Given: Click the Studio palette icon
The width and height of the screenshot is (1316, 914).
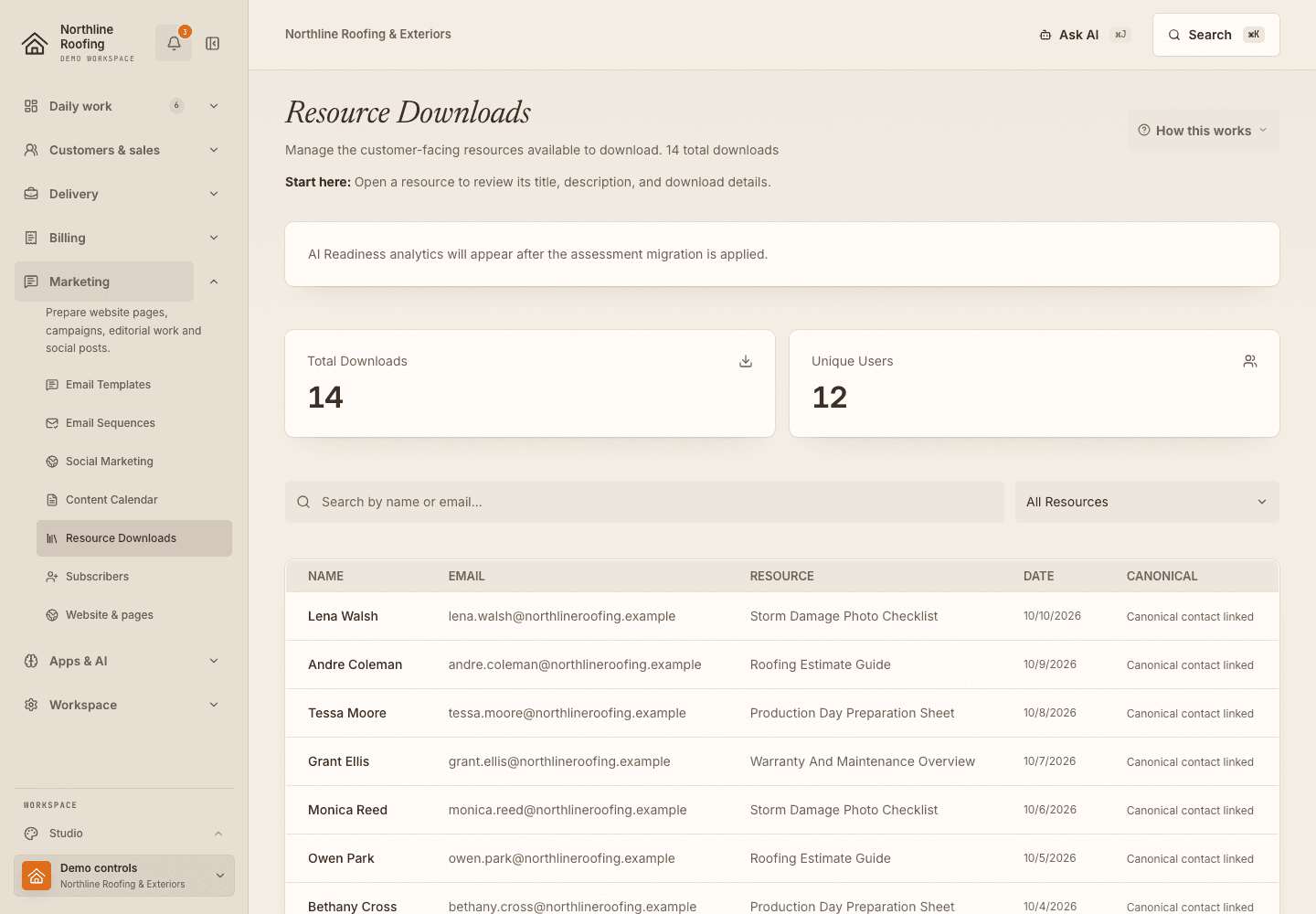Looking at the screenshot, I should (x=31, y=834).
